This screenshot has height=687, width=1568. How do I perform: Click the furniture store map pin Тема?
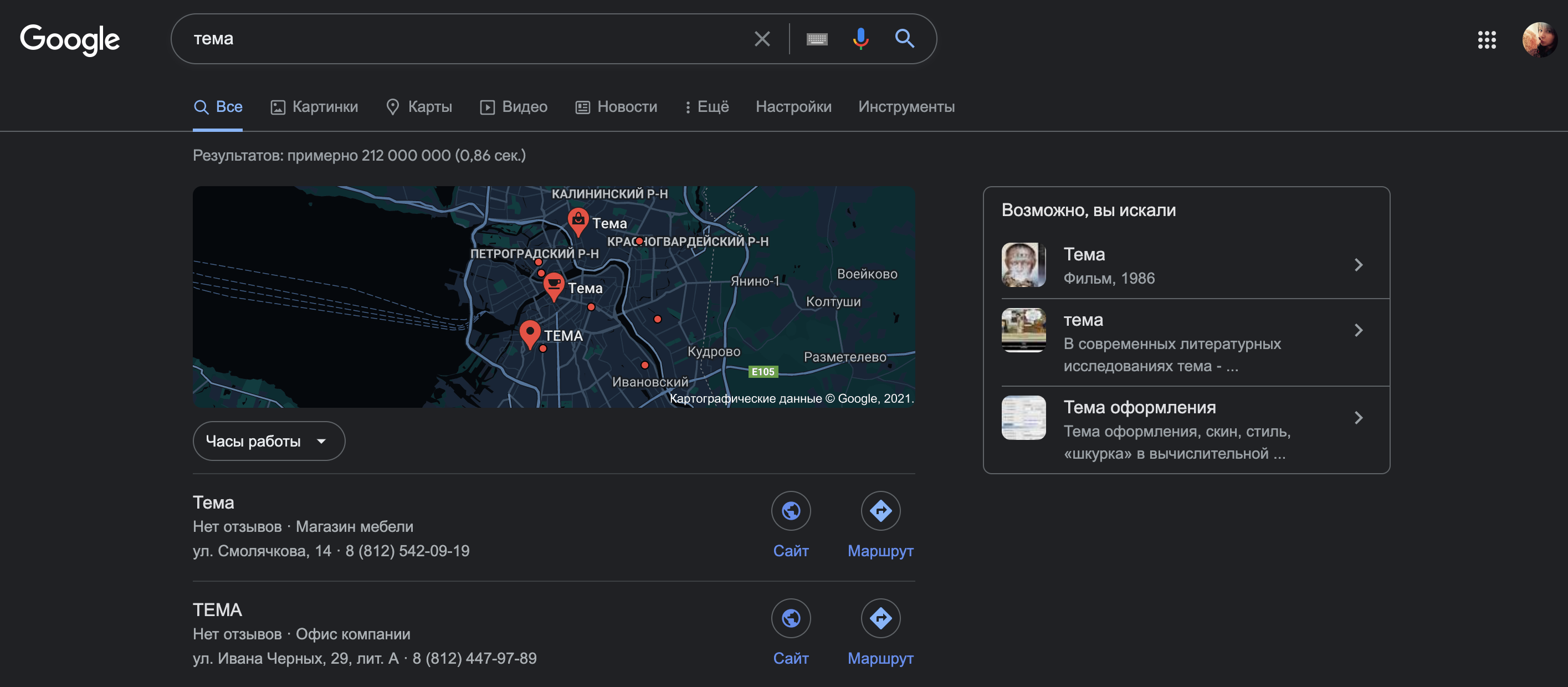pyautogui.click(x=578, y=221)
